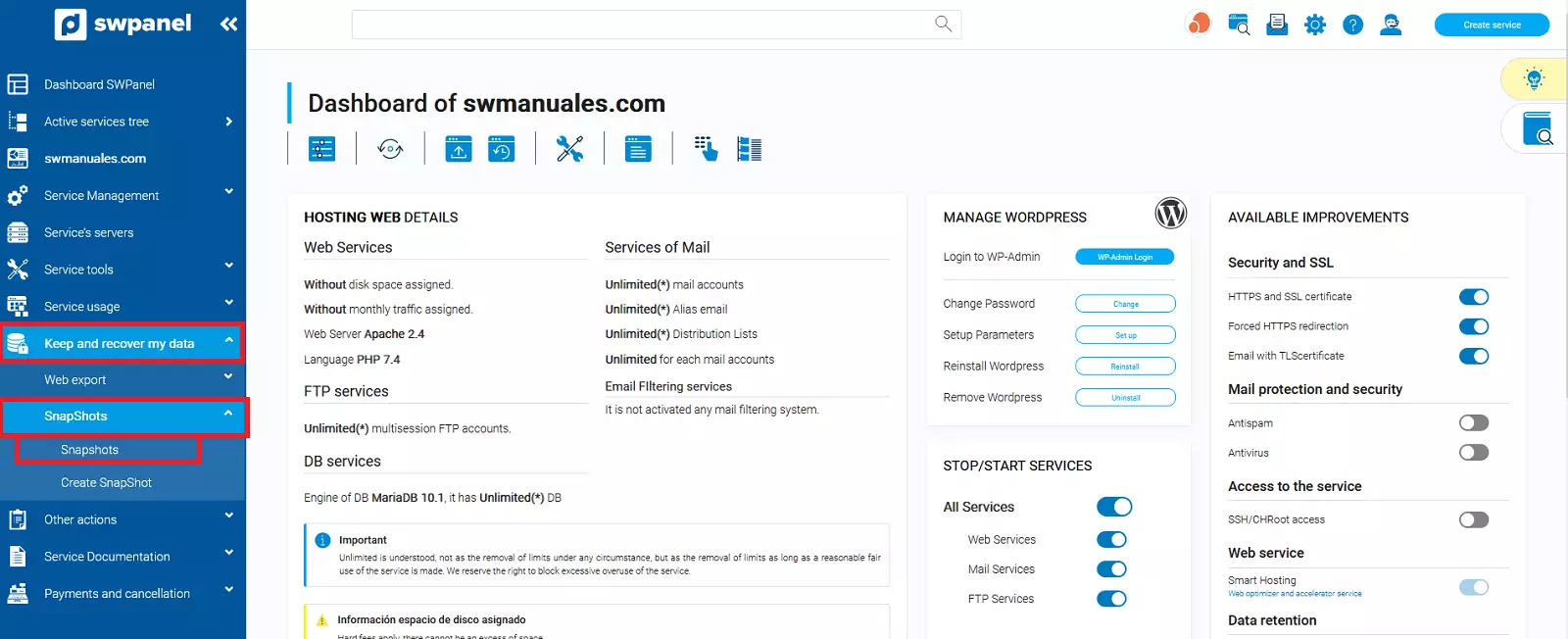Click the lightbulb tips icon
This screenshot has height=639, width=1568.
click(x=1534, y=79)
